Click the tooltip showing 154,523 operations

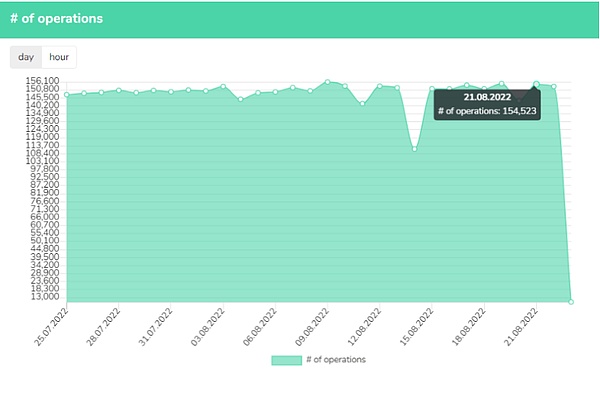click(x=487, y=104)
